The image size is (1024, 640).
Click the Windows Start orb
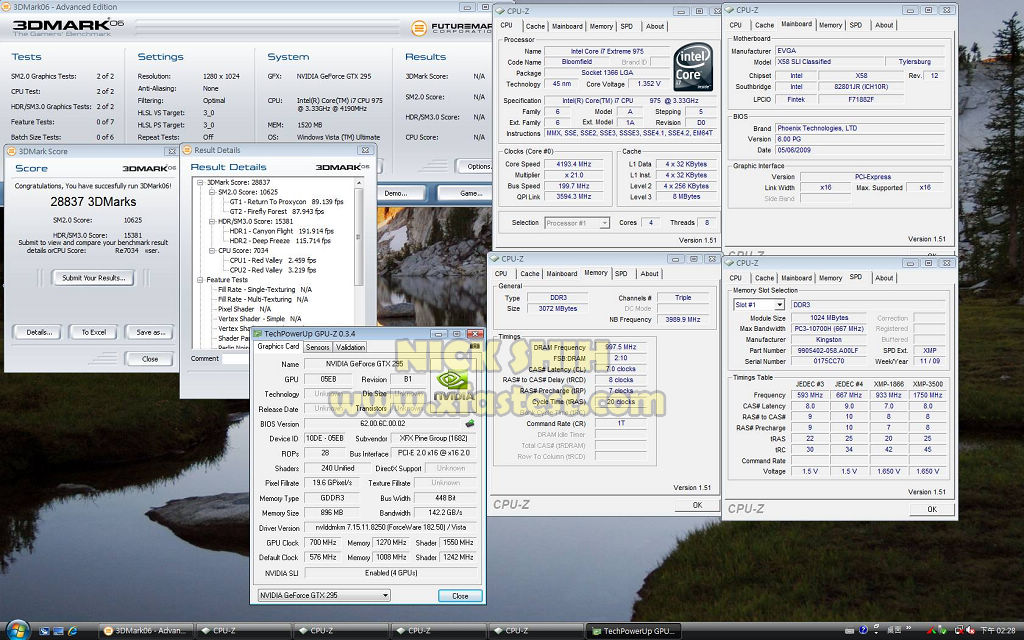[x=17, y=630]
